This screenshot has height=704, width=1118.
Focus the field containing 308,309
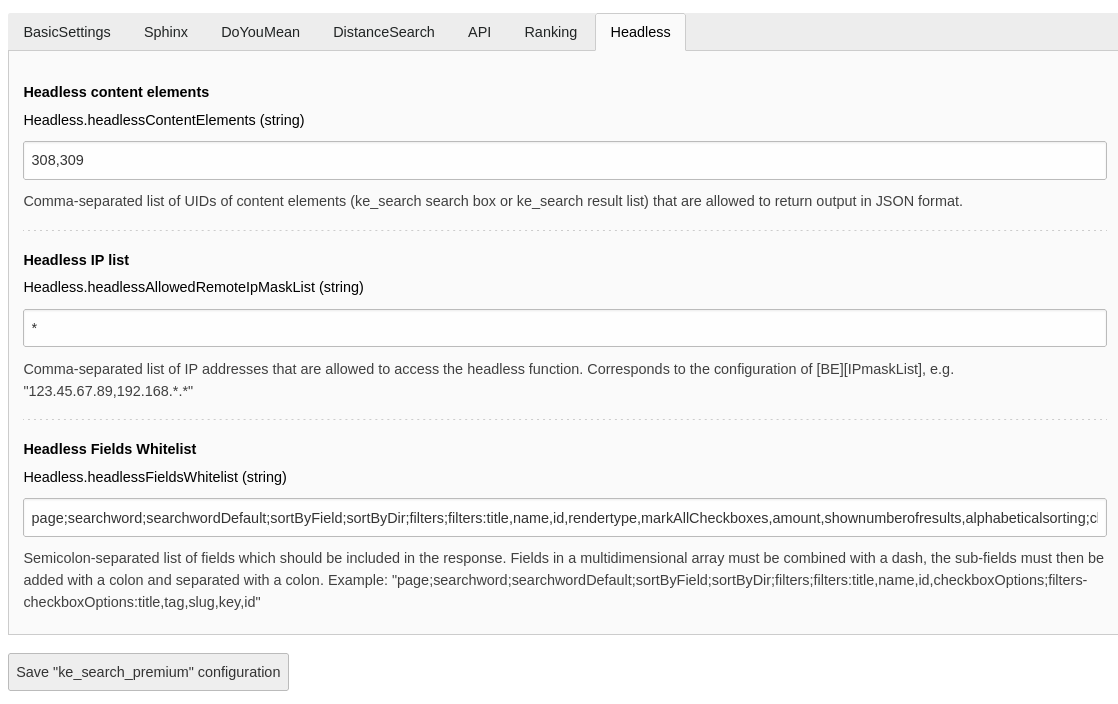coord(564,160)
